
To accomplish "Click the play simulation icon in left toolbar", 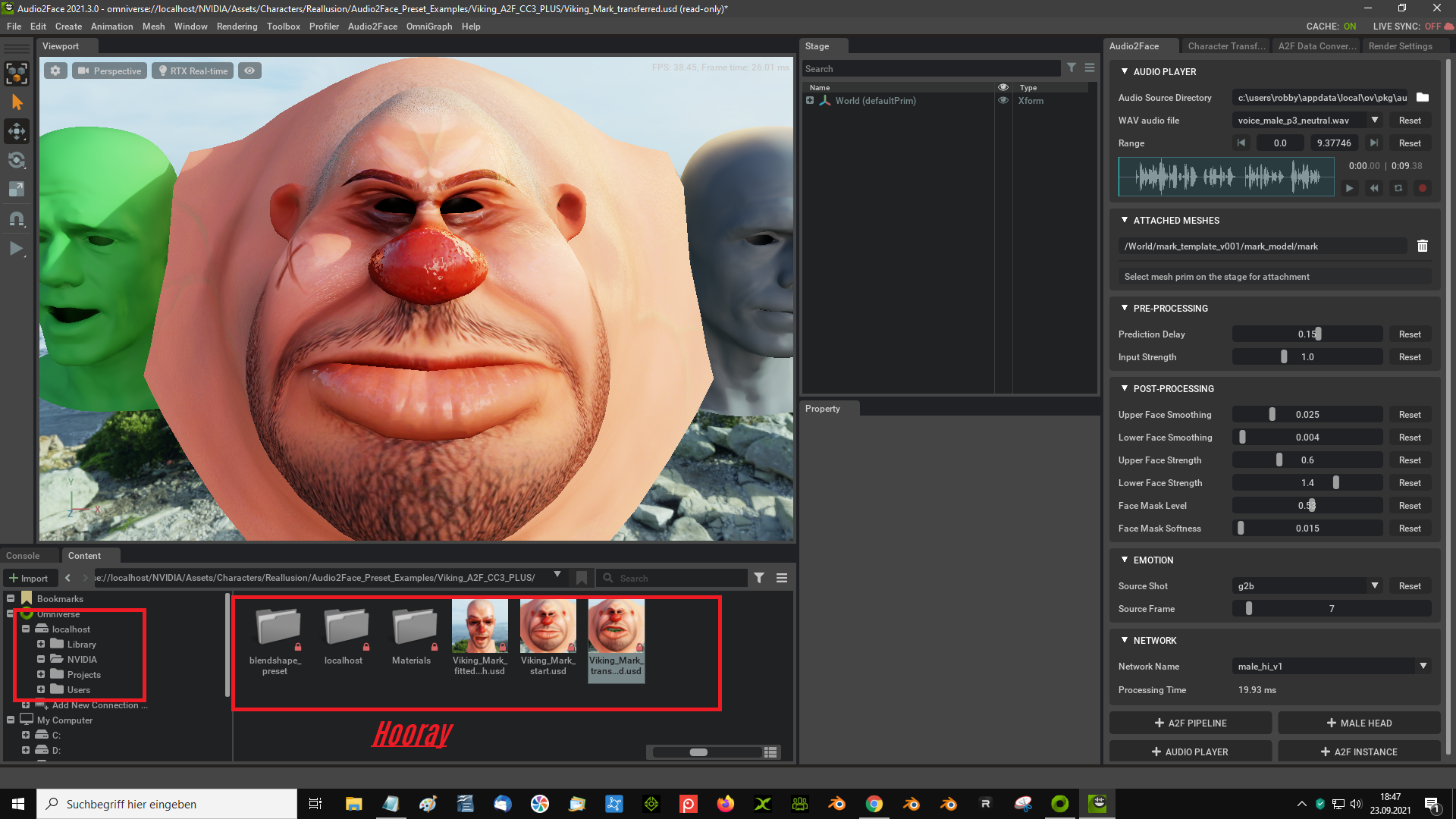I will point(17,248).
